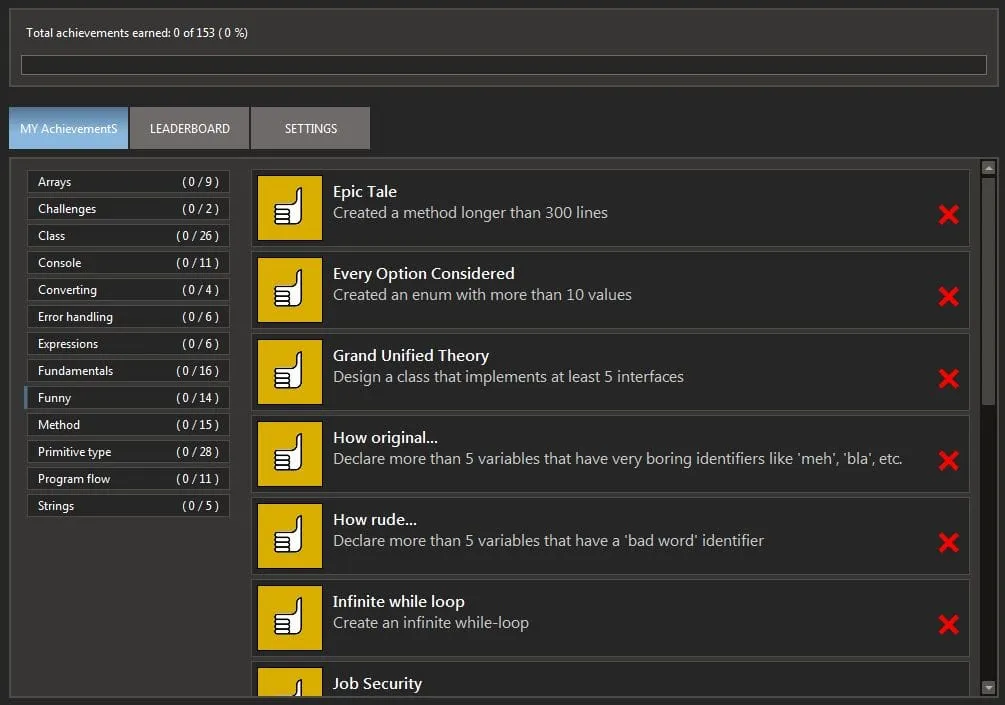Click the Total achievements earned text
The width and height of the screenshot is (1005, 705).
[x=137, y=33]
